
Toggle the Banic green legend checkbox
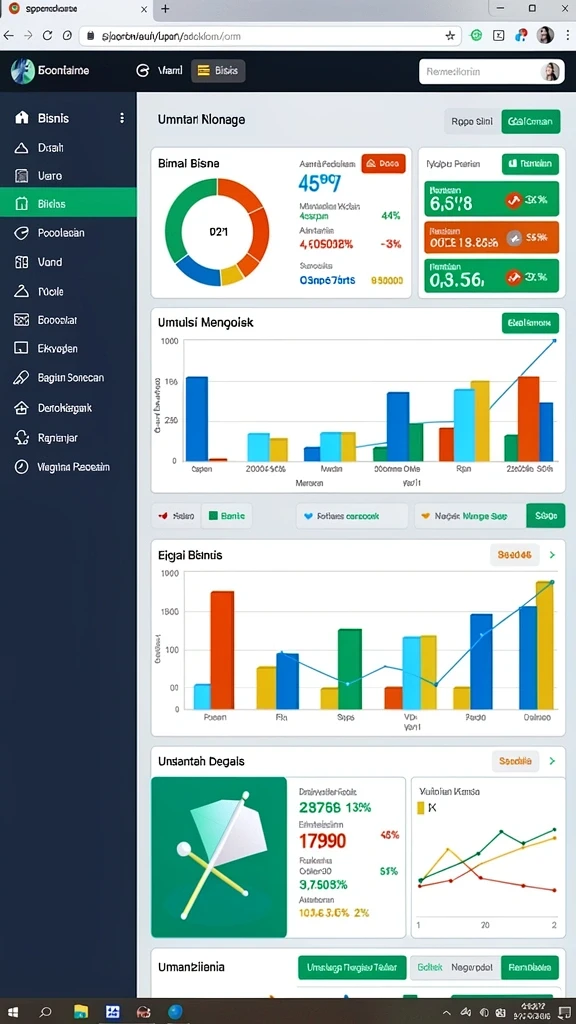click(x=213, y=515)
